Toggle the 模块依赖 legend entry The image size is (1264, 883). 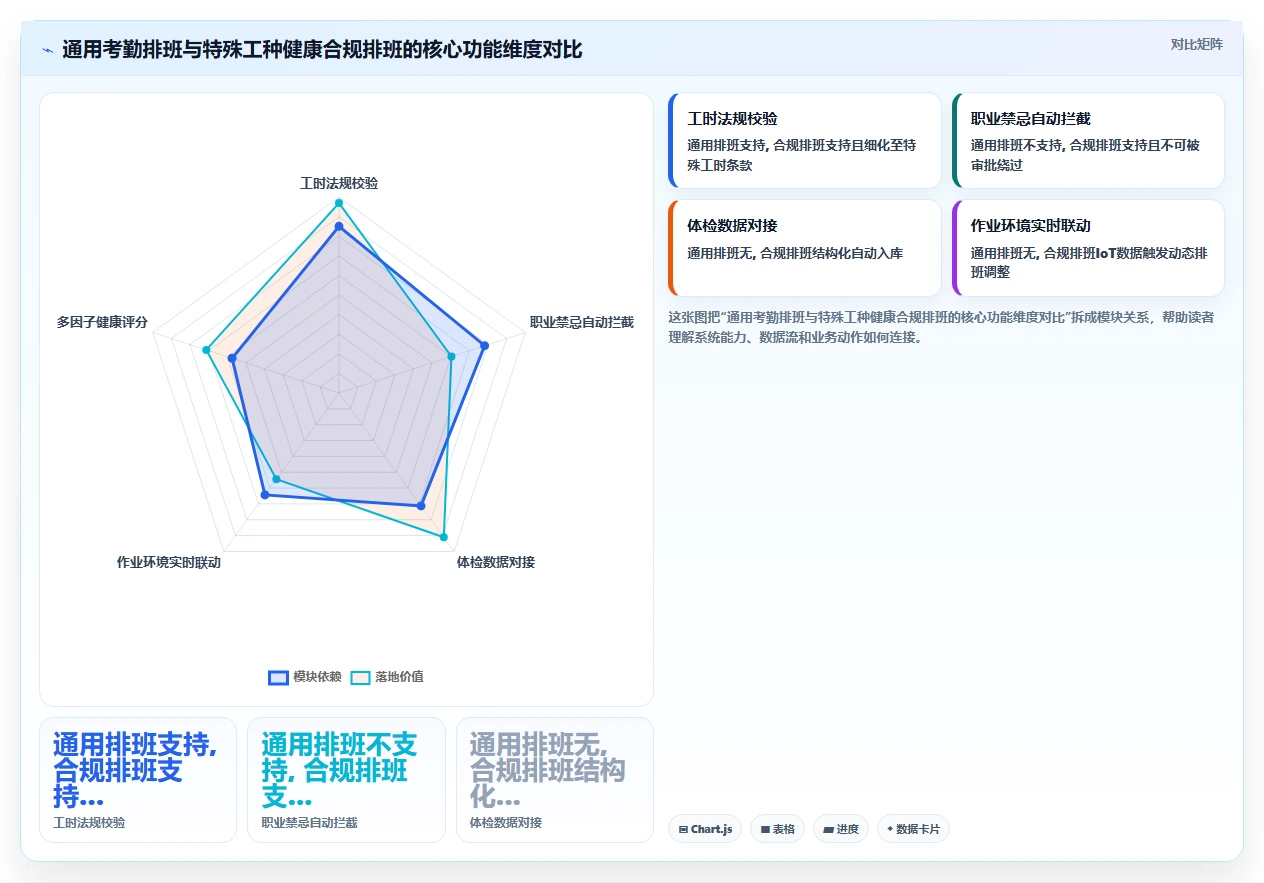(x=306, y=677)
